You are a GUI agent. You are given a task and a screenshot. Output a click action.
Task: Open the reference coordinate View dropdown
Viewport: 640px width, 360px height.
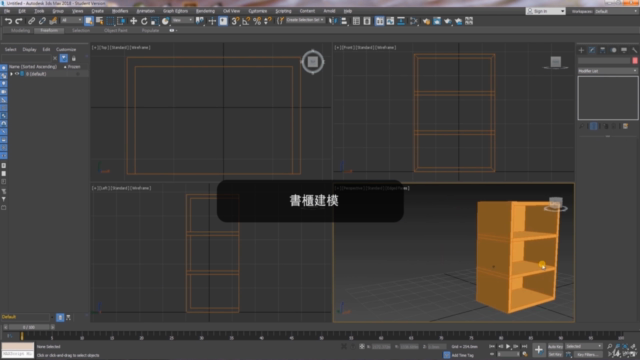tap(182, 20)
